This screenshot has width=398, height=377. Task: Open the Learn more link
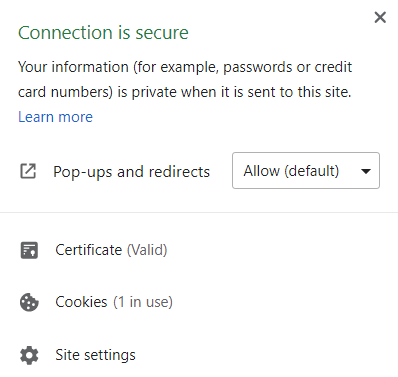click(55, 117)
